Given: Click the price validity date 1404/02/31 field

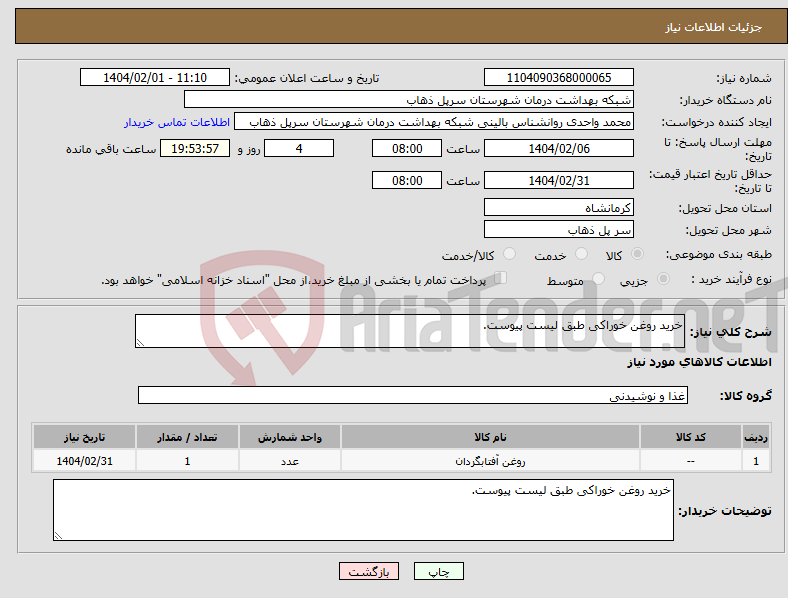Looking at the screenshot, I should (558, 180).
